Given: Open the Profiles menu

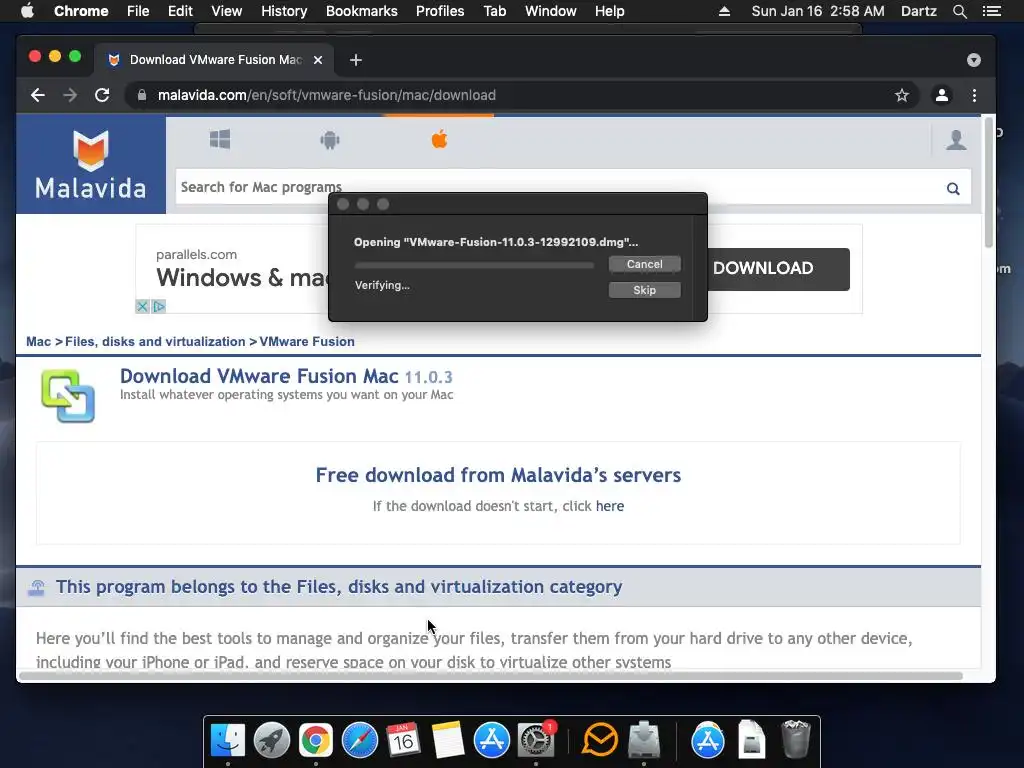Looking at the screenshot, I should [x=440, y=11].
